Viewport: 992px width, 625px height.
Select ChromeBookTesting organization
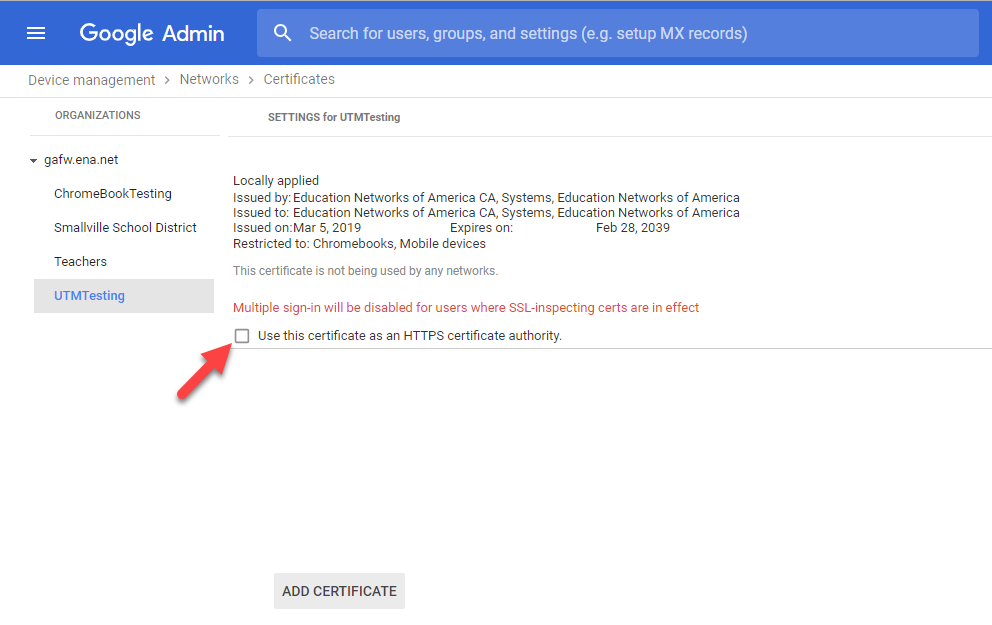pyautogui.click(x=113, y=194)
